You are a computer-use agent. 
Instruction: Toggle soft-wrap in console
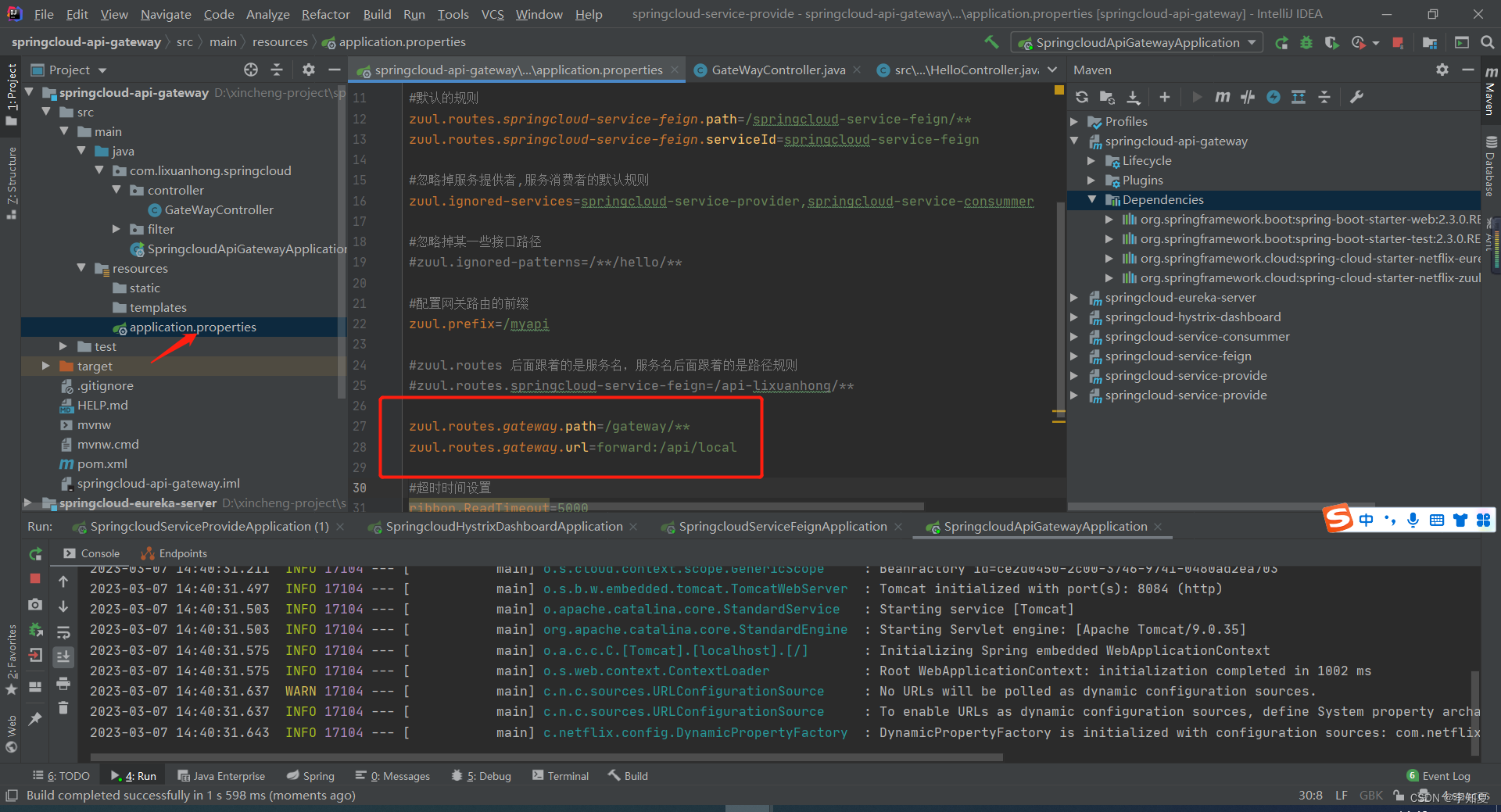[x=63, y=631]
